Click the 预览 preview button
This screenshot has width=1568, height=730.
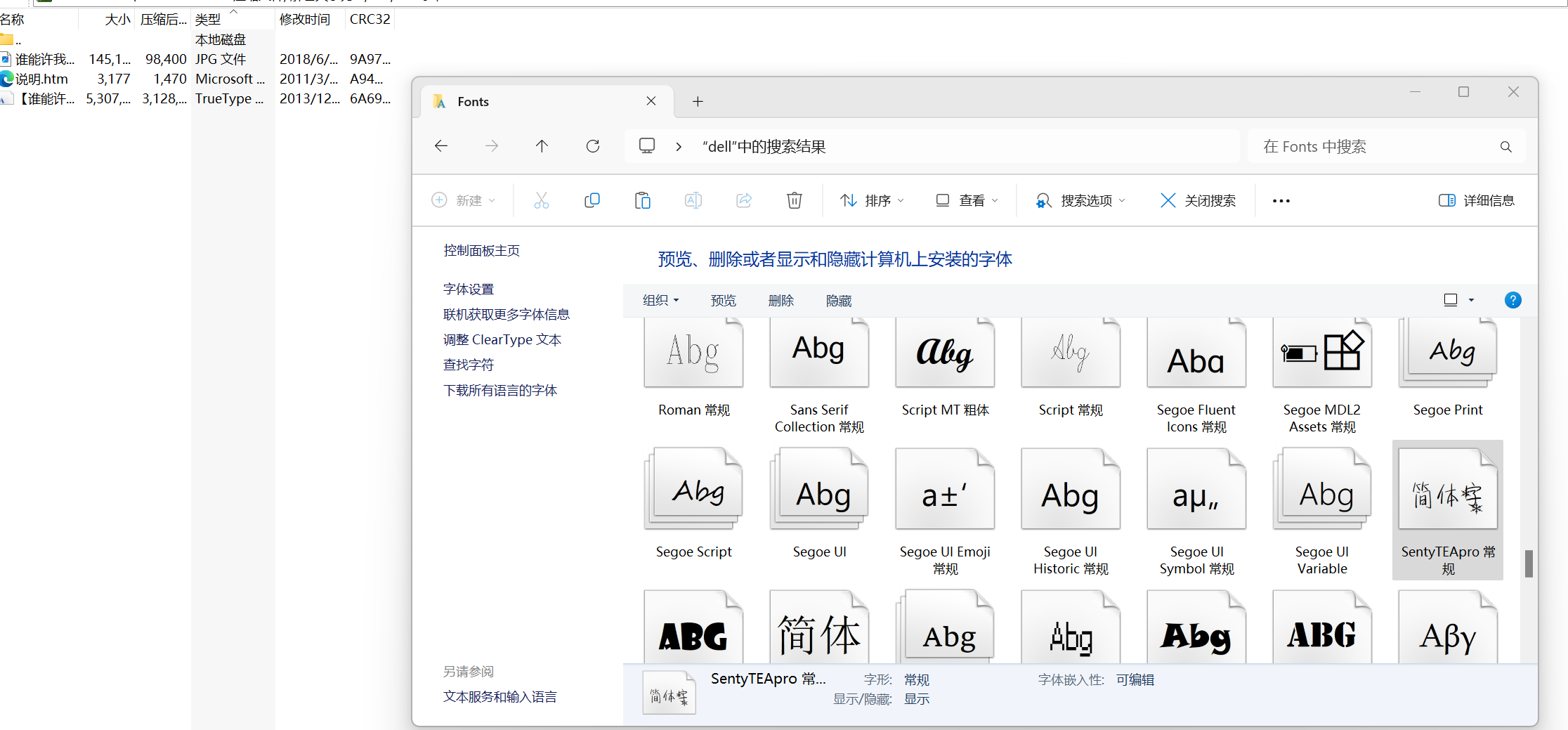point(724,301)
